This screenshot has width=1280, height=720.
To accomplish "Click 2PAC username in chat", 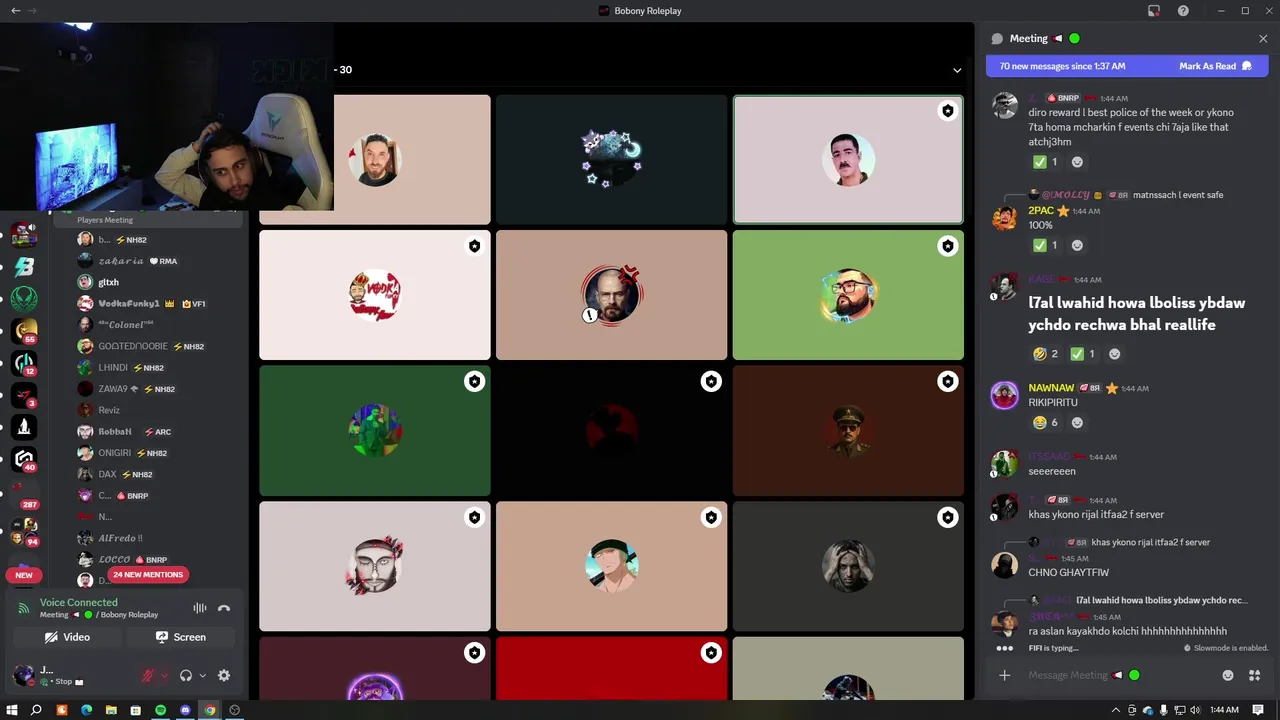I will click(1041, 211).
